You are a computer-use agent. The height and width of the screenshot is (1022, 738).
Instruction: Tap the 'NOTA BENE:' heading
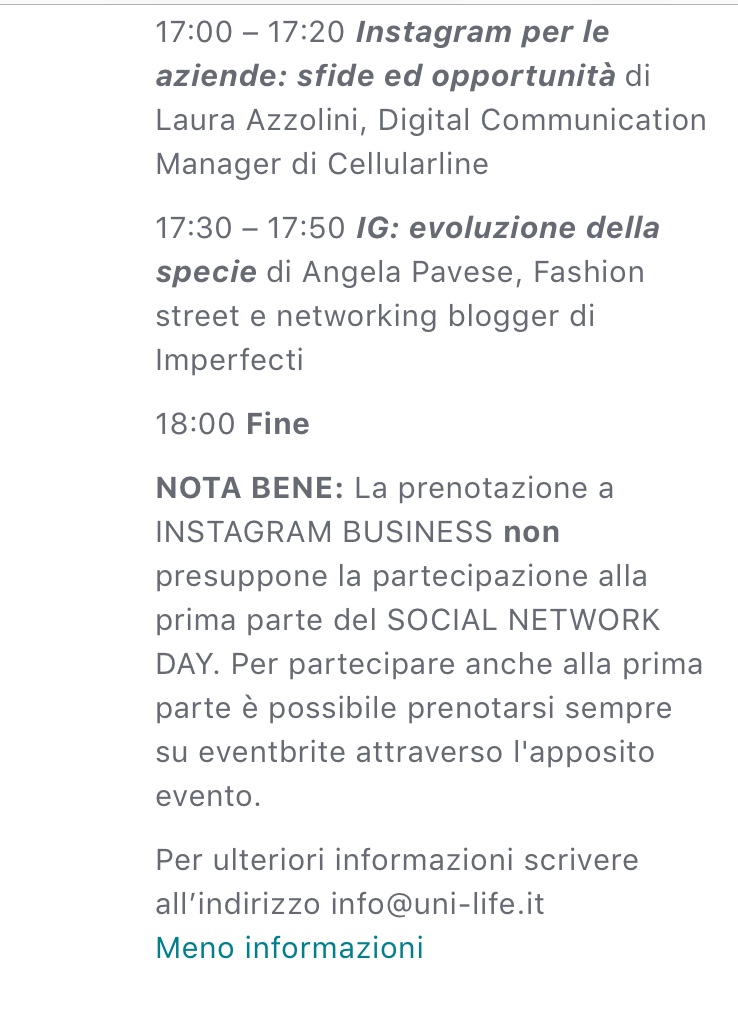[x=250, y=489]
